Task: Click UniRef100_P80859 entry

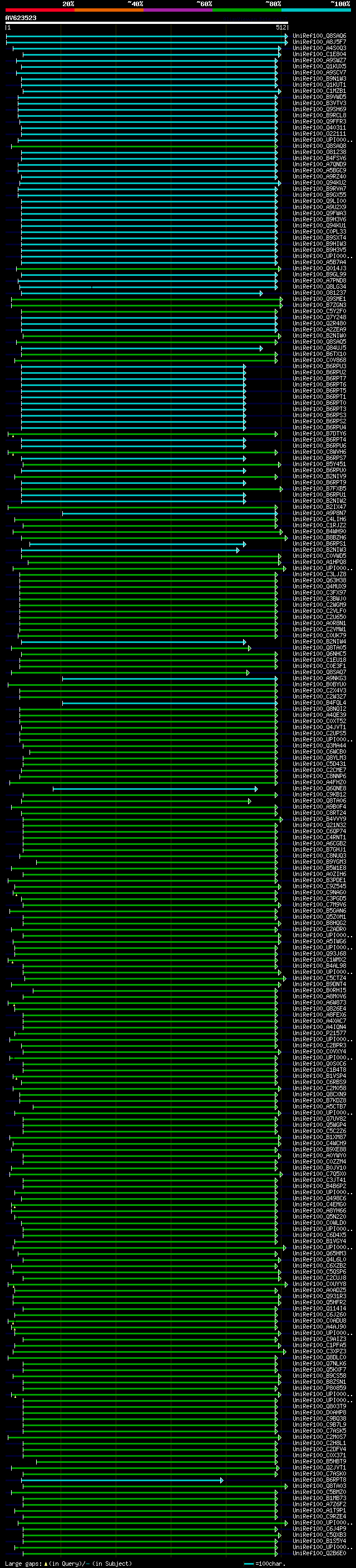Action: coord(319,1388)
